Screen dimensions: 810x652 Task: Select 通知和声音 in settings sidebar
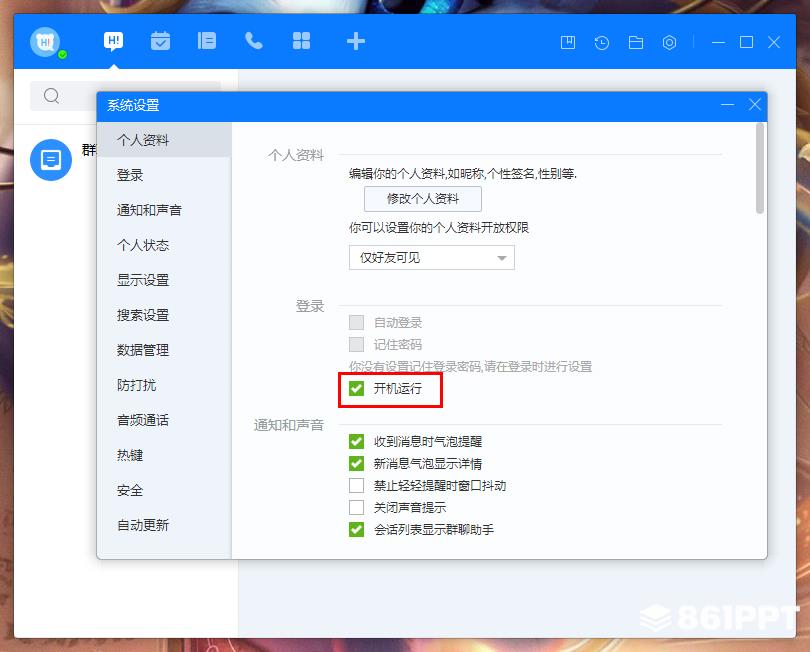point(149,210)
